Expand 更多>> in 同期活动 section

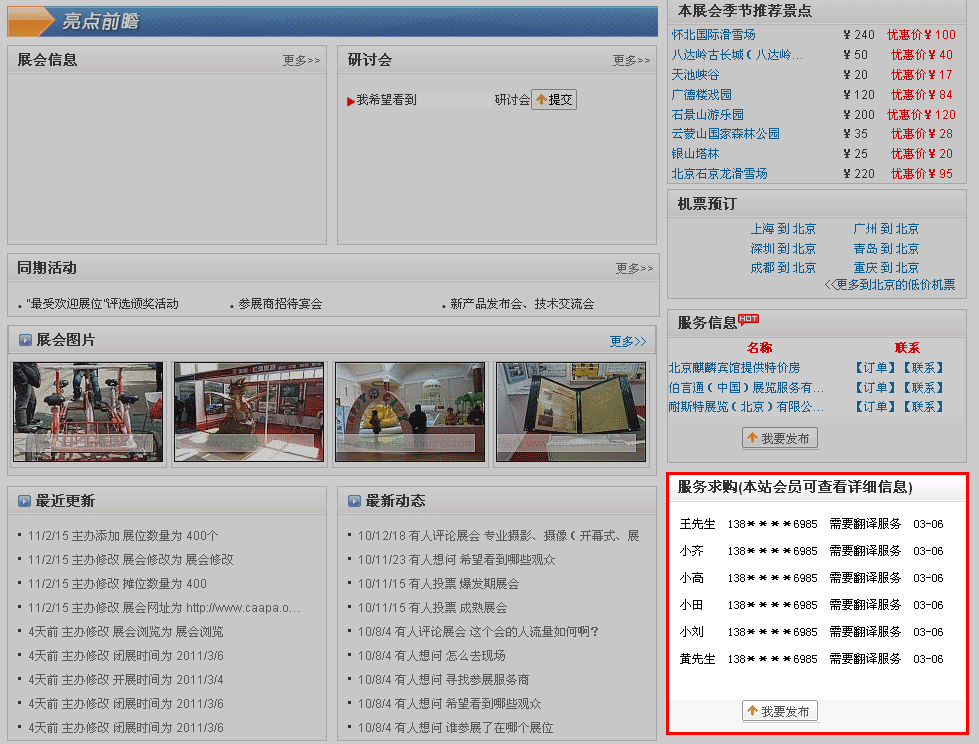click(634, 269)
